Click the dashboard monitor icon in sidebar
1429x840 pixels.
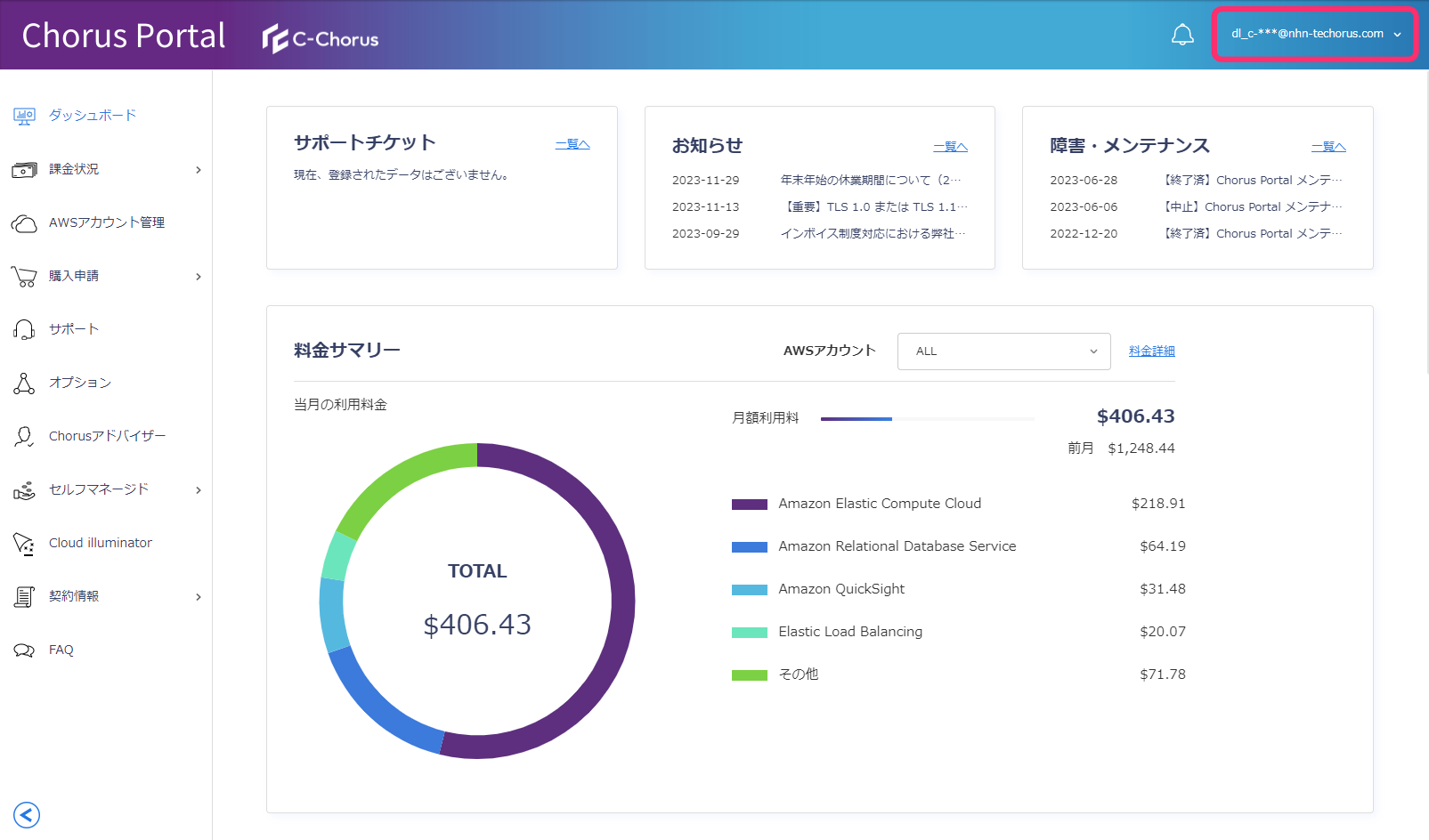coord(24,116)
